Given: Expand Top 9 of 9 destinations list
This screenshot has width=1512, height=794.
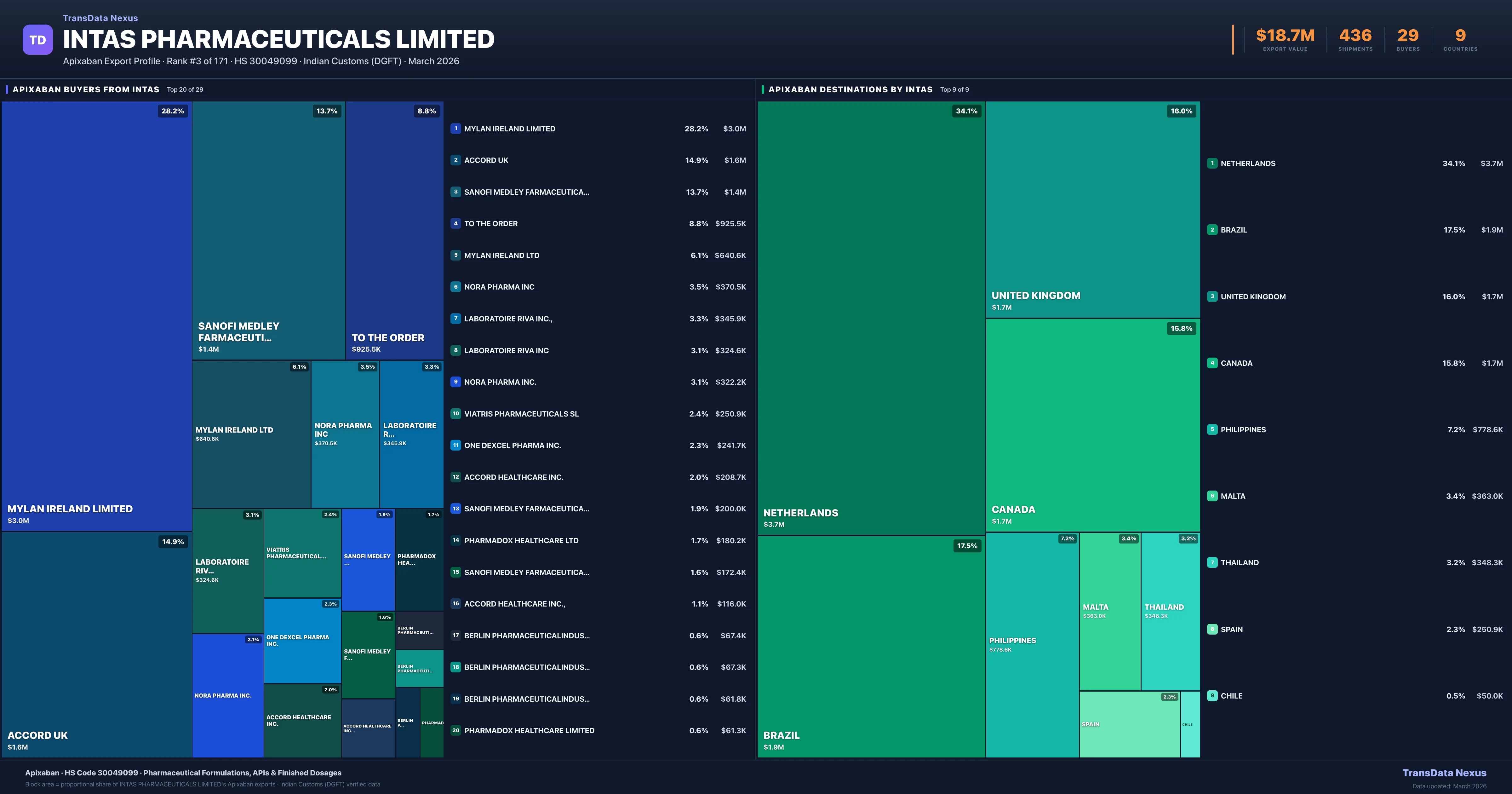Looking at the screenshot, I should 954,89.
